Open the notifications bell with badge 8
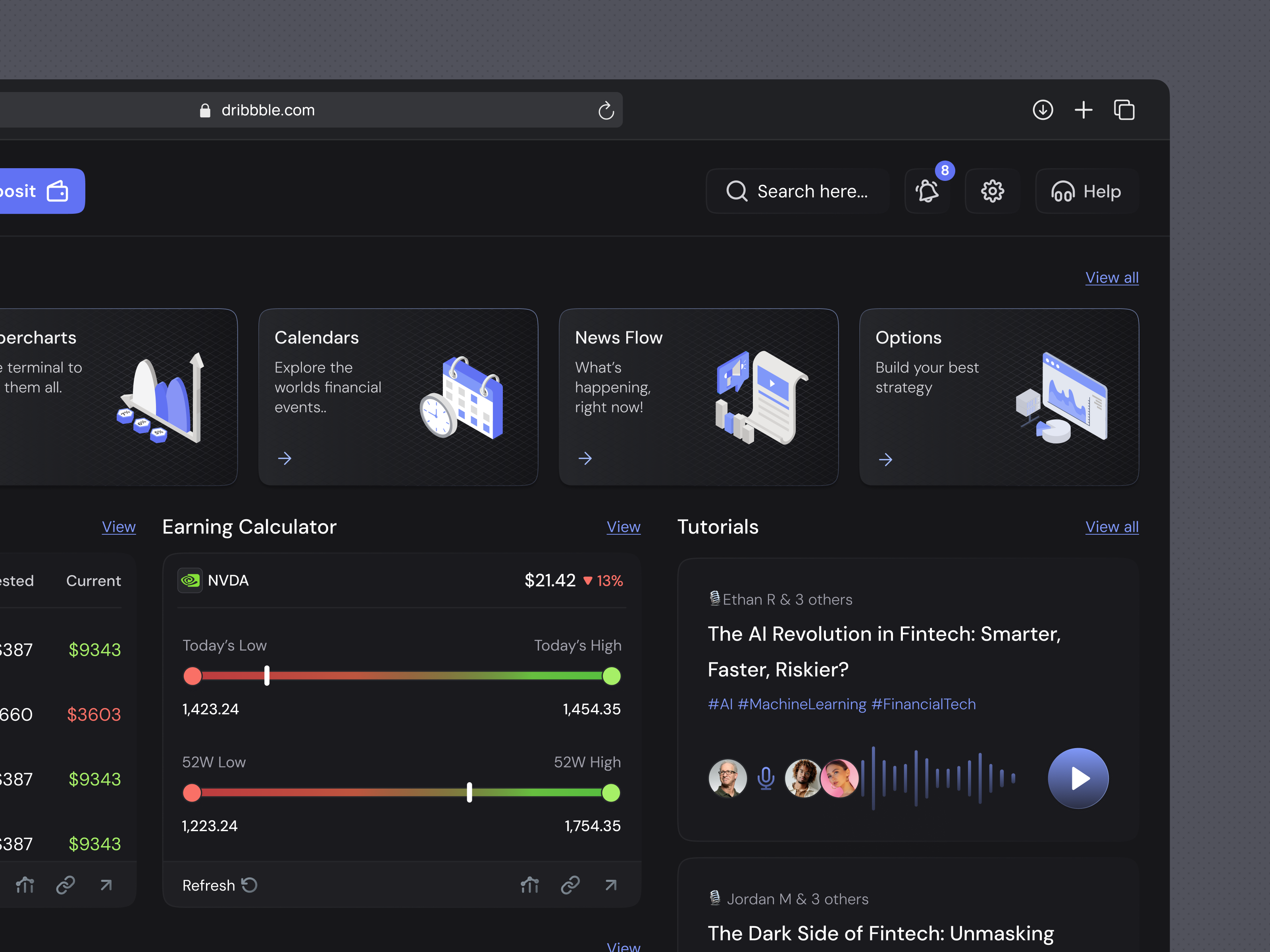The height and width of the screenshot is (952, 1270). pyautogui.click(x=927, y=191)
